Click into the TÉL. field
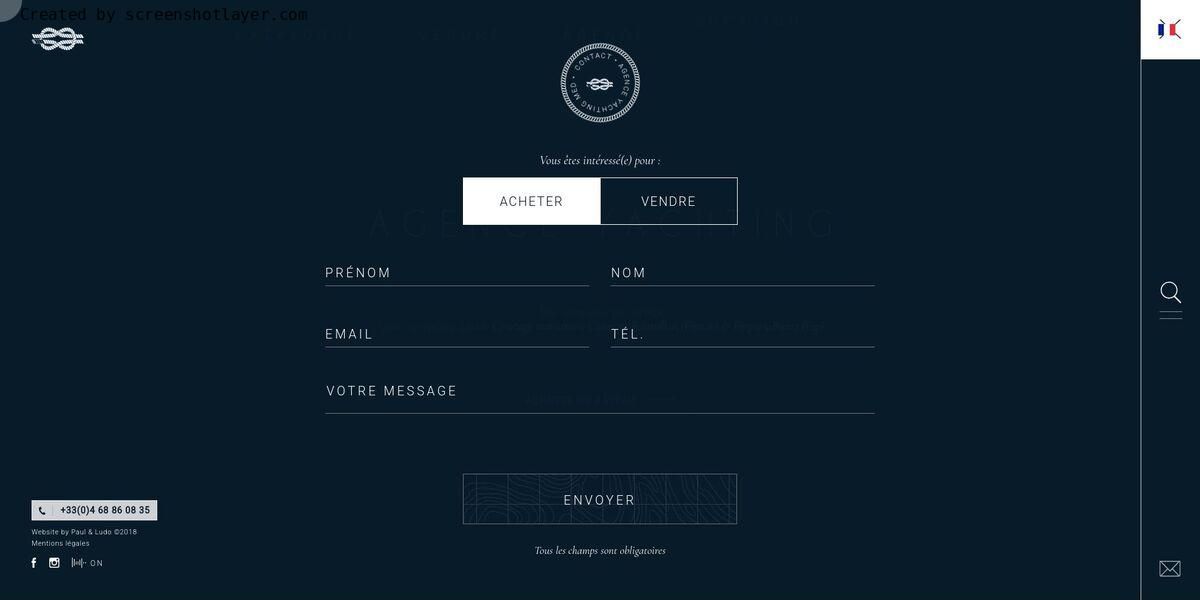The width and height of the screenshot is (1200, 600). click(742, 334)
